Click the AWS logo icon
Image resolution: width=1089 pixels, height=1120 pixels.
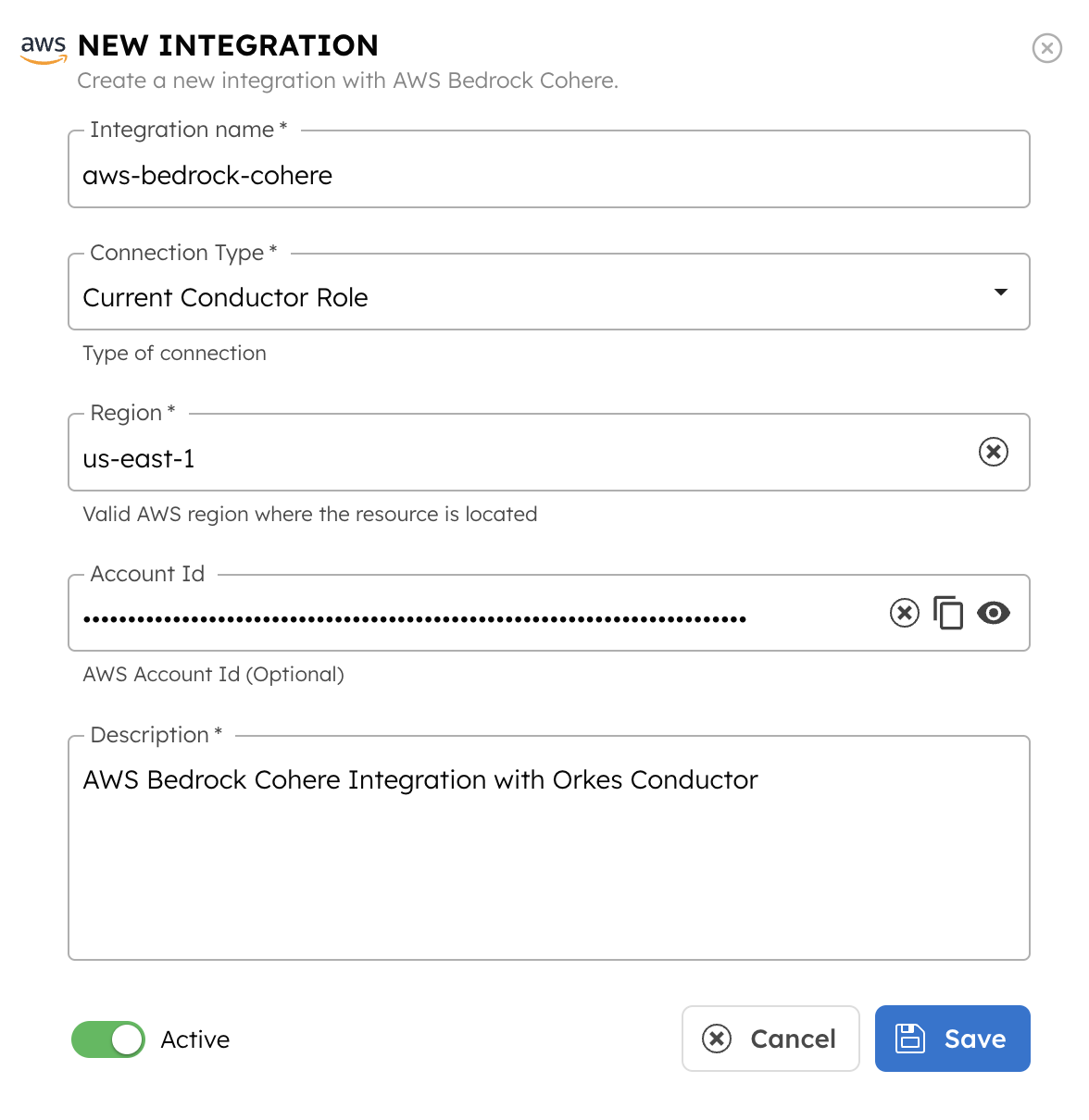[x=44, y=48]
